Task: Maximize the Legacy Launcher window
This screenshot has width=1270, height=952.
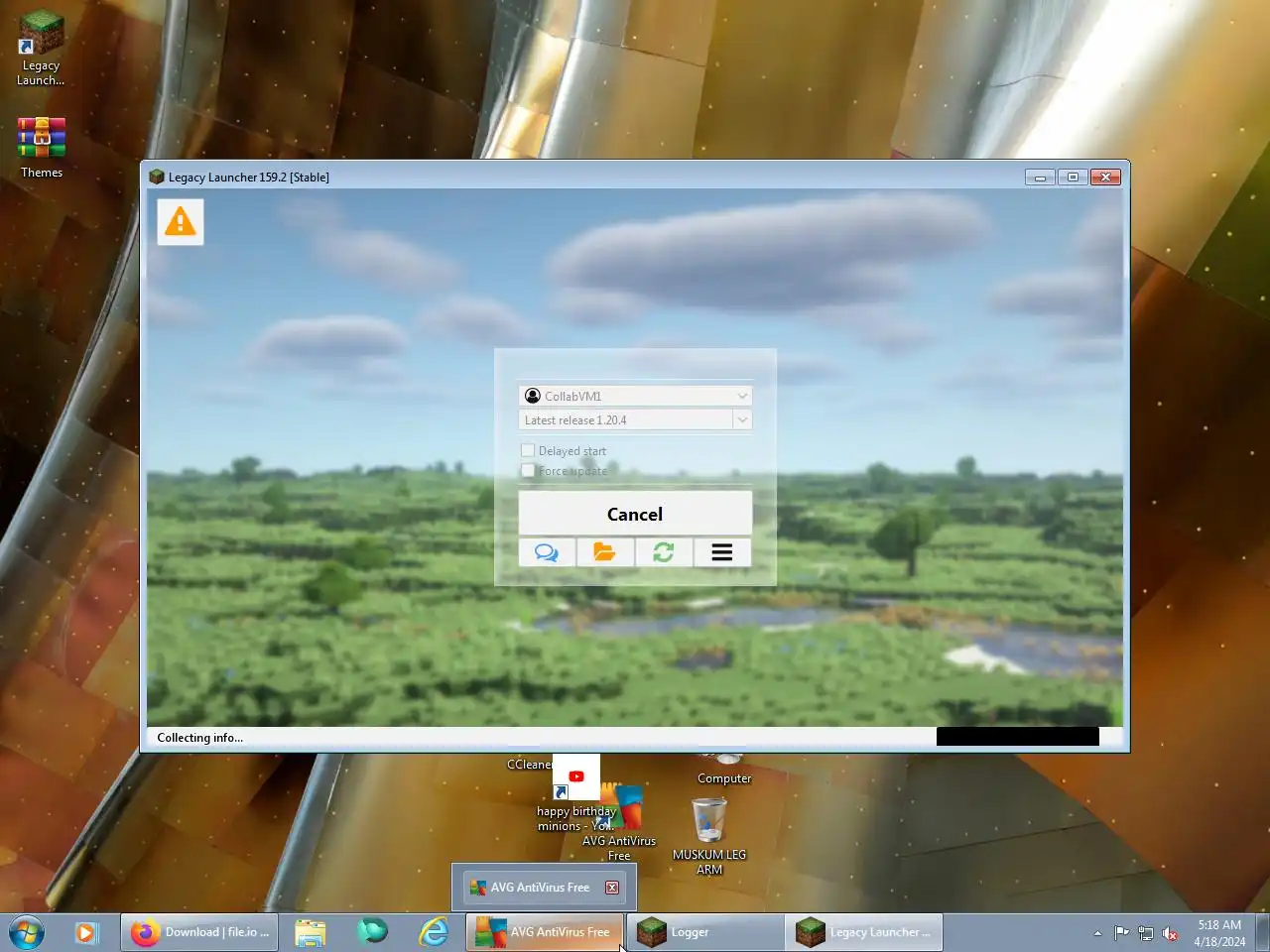Action: (1073, 177)
